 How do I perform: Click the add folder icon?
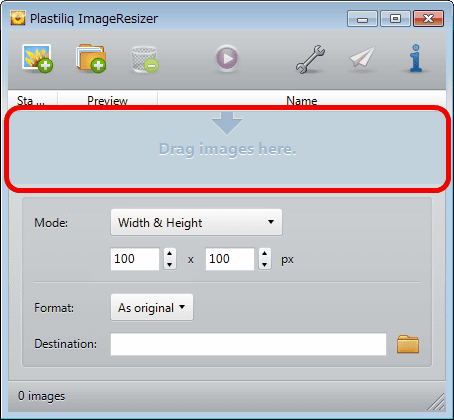91,58
